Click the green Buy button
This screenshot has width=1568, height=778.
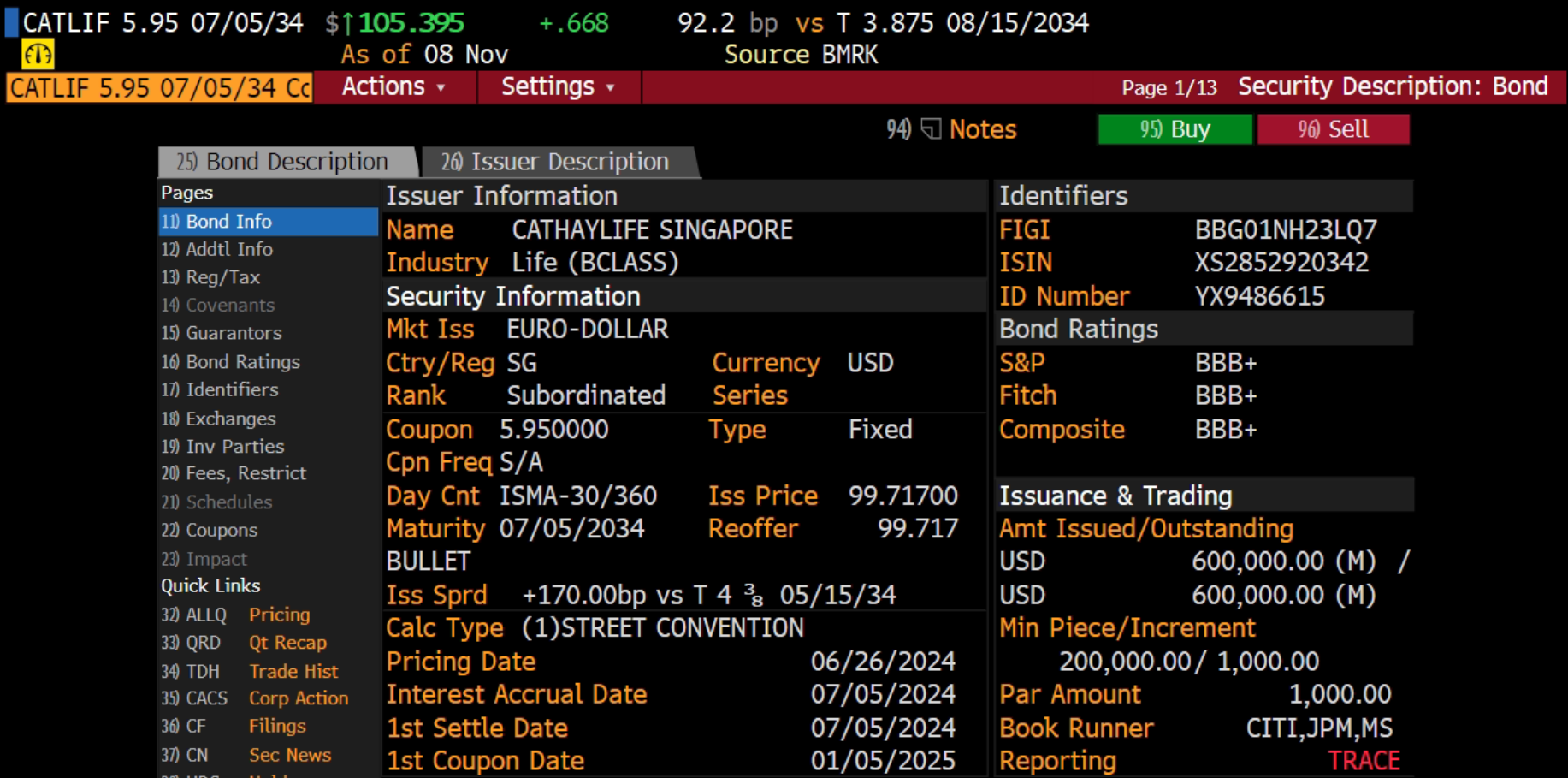(x=1175, y=129)
